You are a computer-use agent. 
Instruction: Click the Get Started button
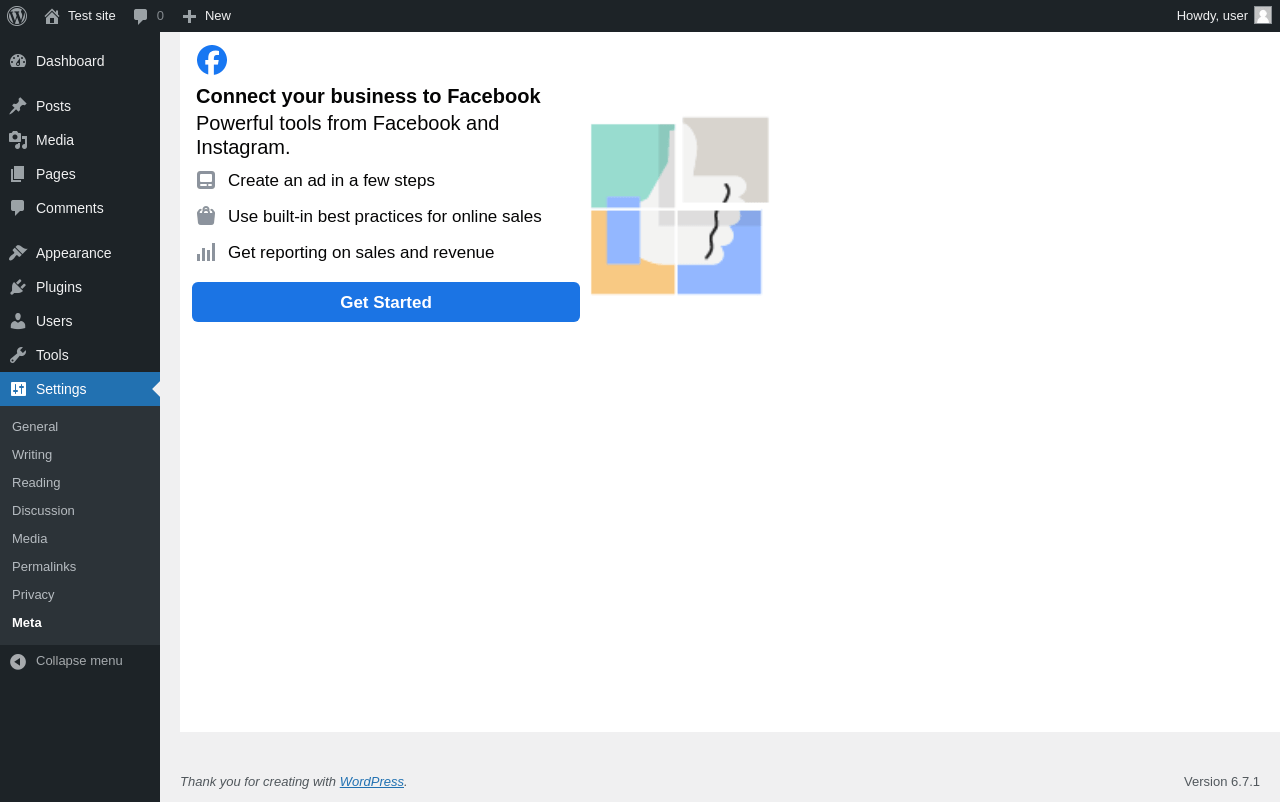click(x=386, y=302)
